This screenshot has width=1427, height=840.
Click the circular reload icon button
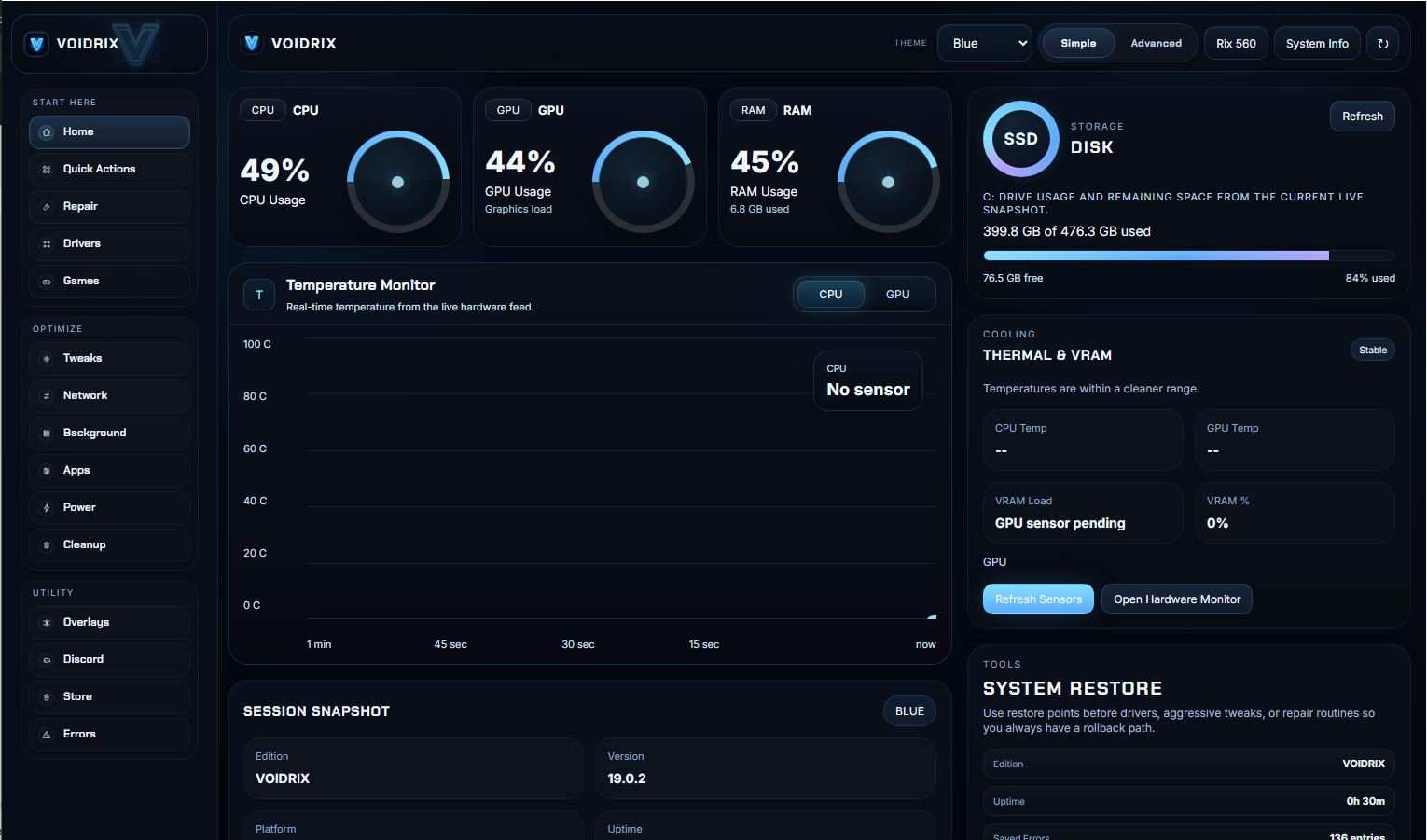pyautogui.click(x=1382, y=44)
